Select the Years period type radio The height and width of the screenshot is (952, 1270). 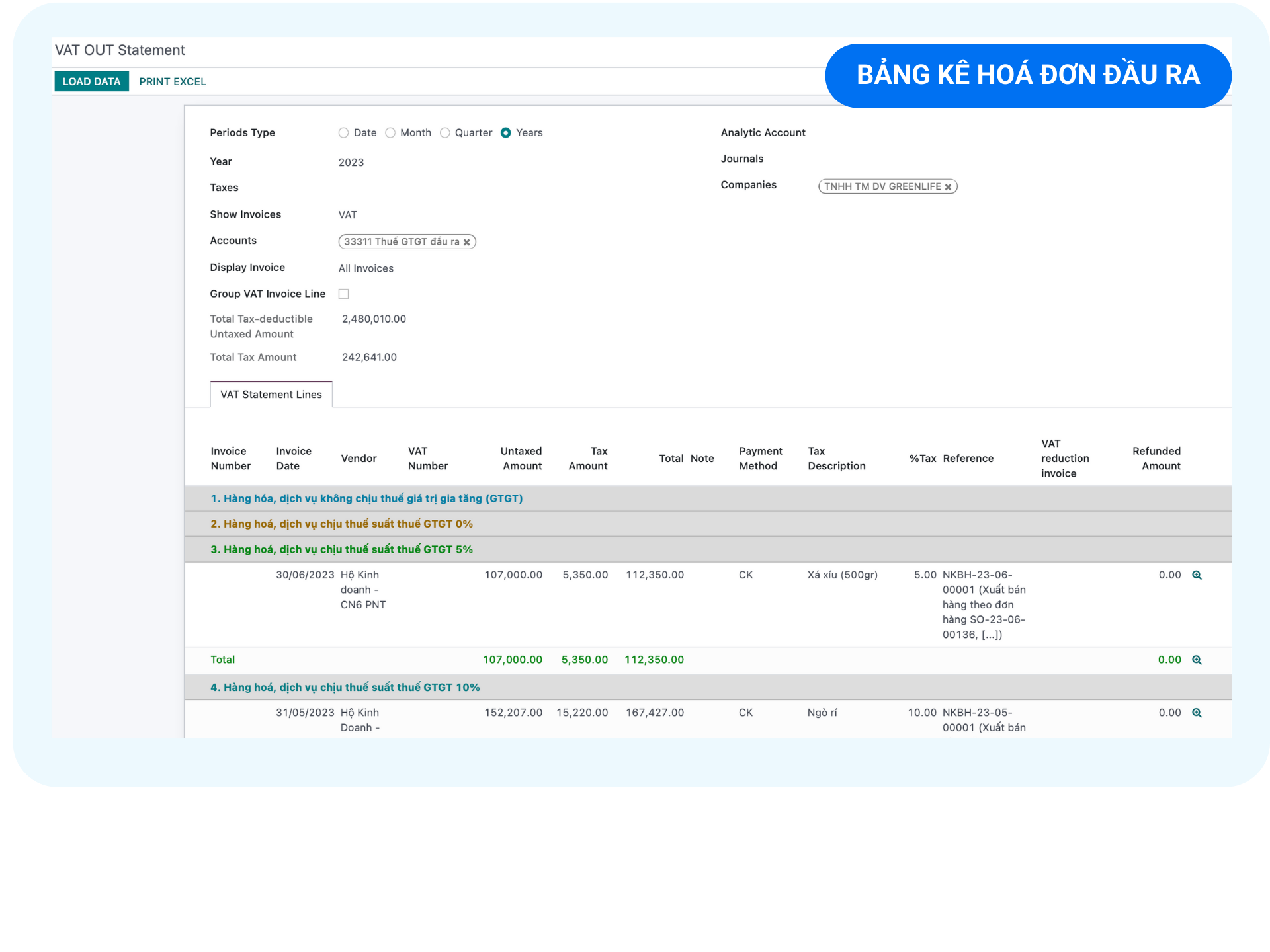point(506,133)
